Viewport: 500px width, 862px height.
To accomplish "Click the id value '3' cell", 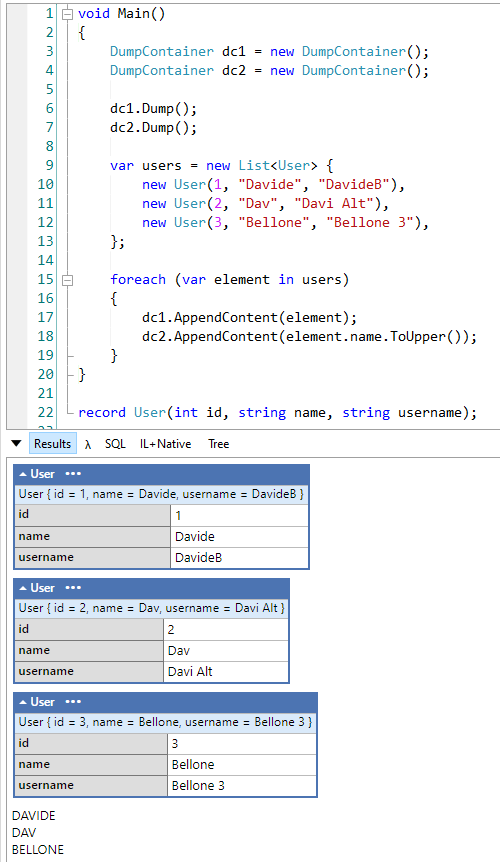I will point(242,743).
